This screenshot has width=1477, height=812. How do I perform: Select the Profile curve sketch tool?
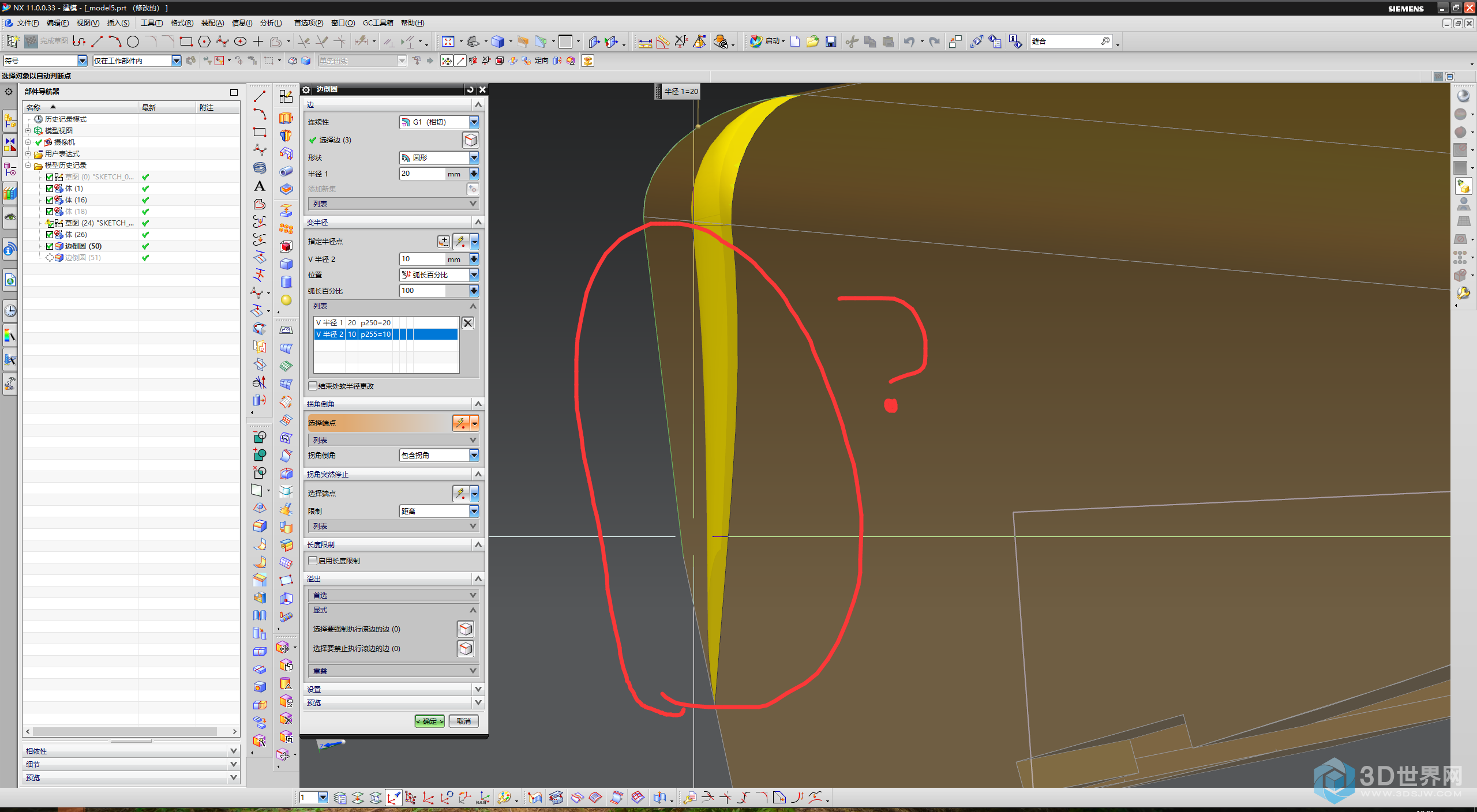pyautogui.click(x=79, y=42)
